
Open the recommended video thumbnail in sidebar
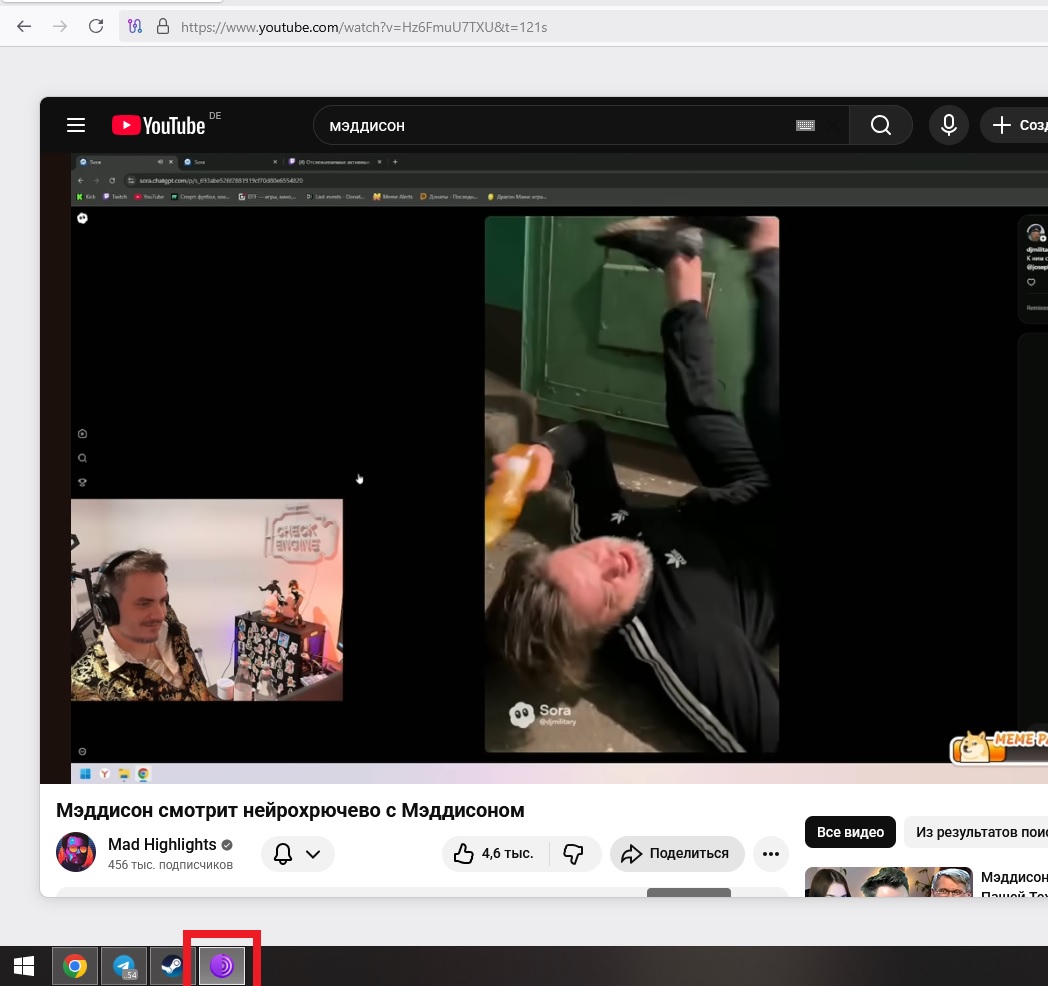coord(888,882)
